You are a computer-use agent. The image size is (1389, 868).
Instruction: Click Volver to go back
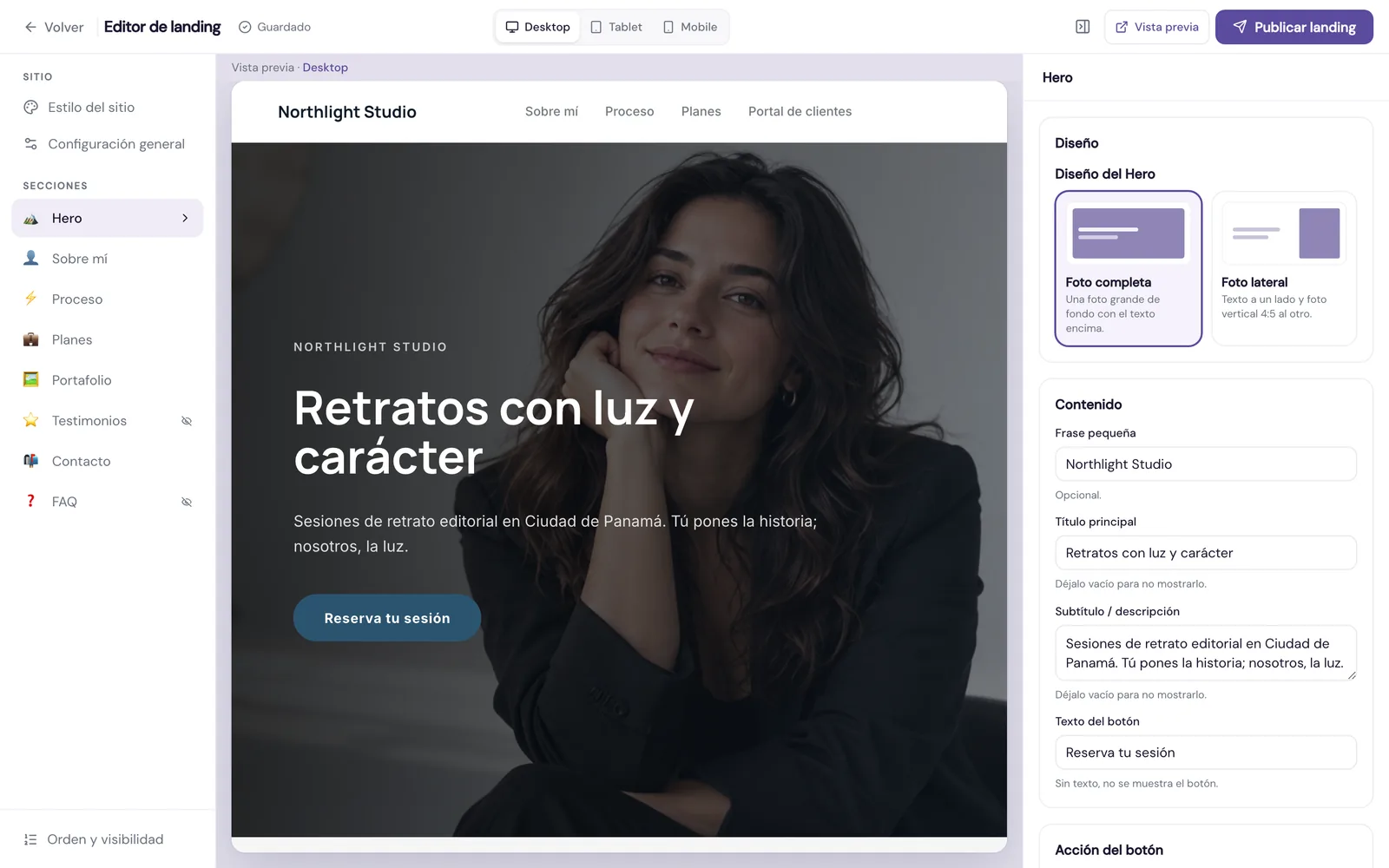point(54,27)
